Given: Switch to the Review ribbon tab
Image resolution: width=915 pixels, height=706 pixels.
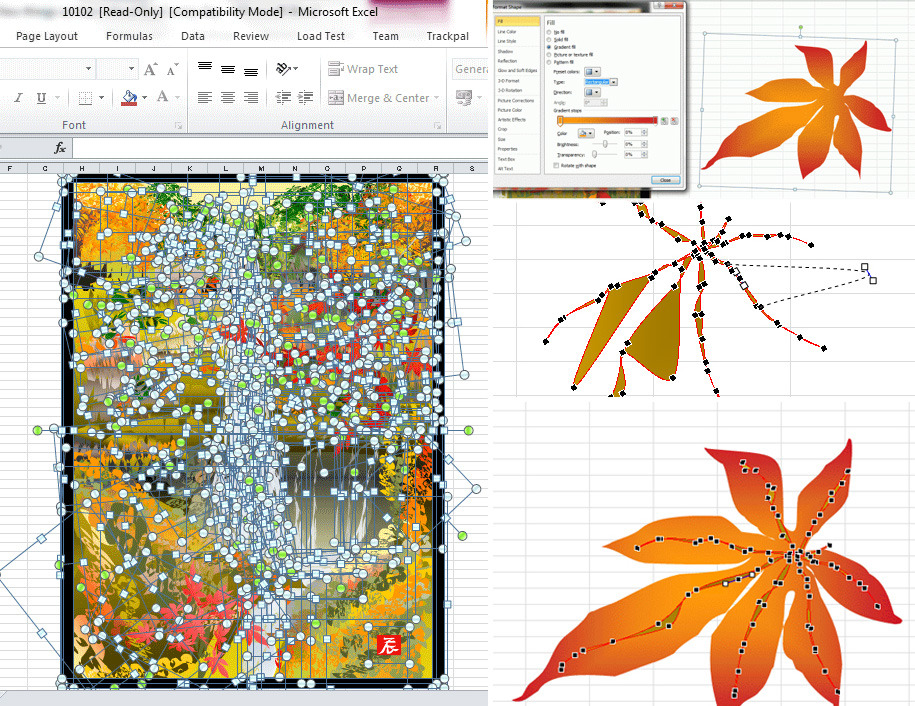Looking at the screenshot, I should click(250, 36).
